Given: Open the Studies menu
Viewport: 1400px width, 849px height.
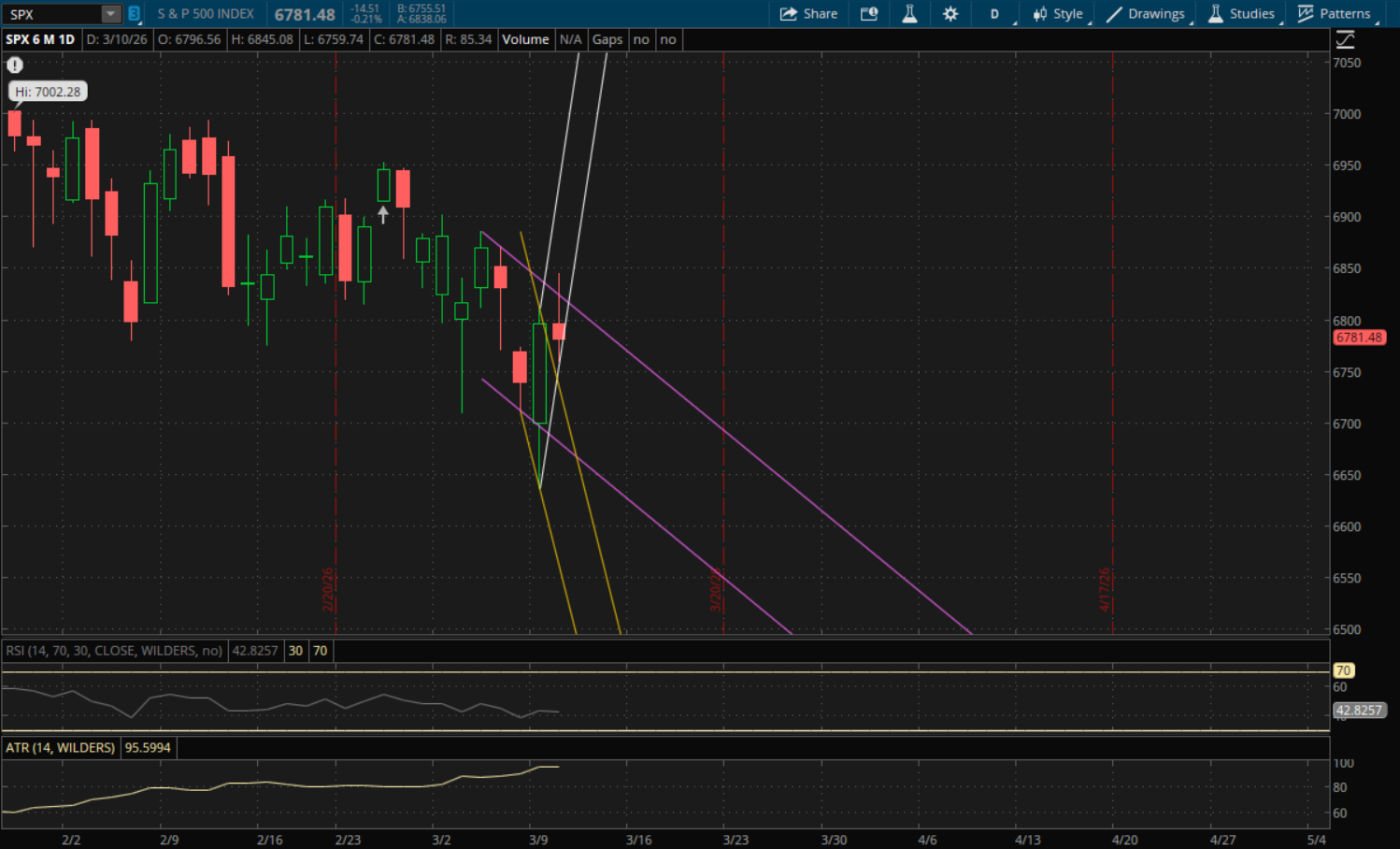Looking at the screenshot, I should tap(1241, 14).
